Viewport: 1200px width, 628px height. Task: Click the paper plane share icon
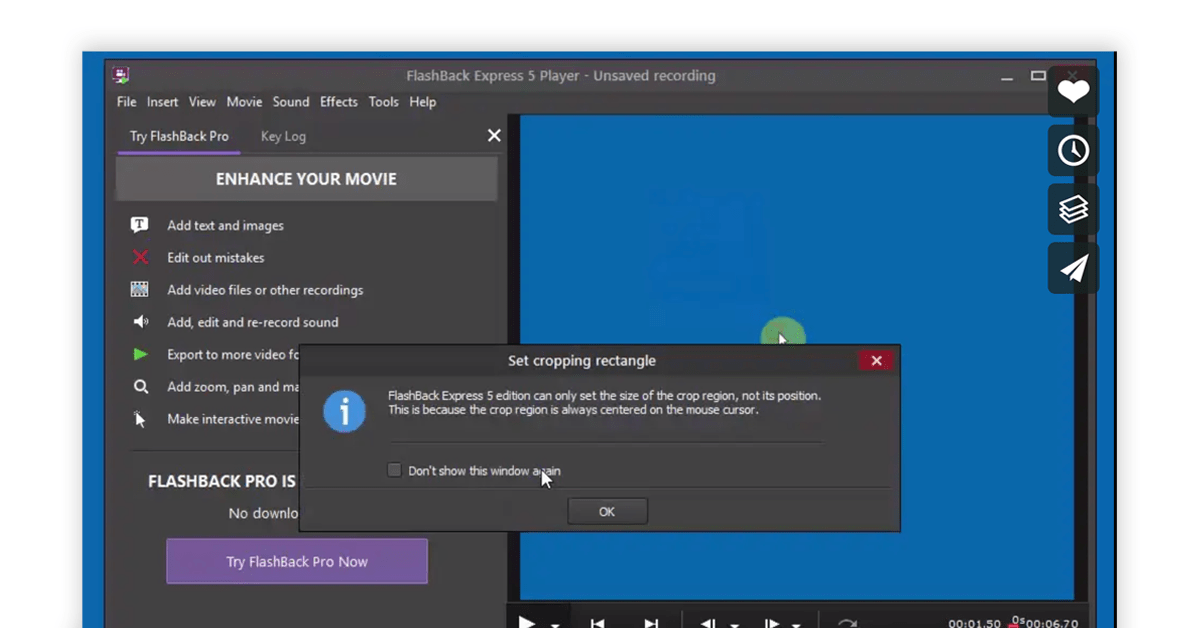(1073, 268)
